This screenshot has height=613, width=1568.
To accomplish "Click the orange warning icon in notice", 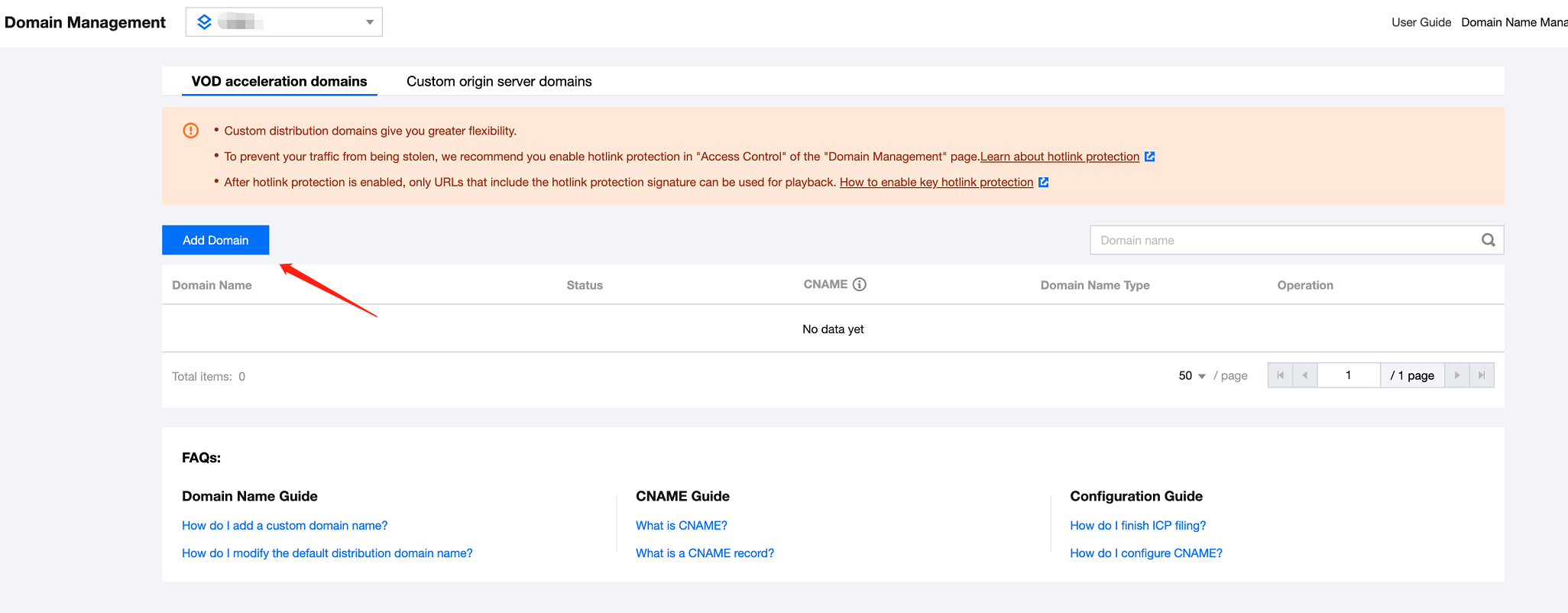I will pos(191,131).
